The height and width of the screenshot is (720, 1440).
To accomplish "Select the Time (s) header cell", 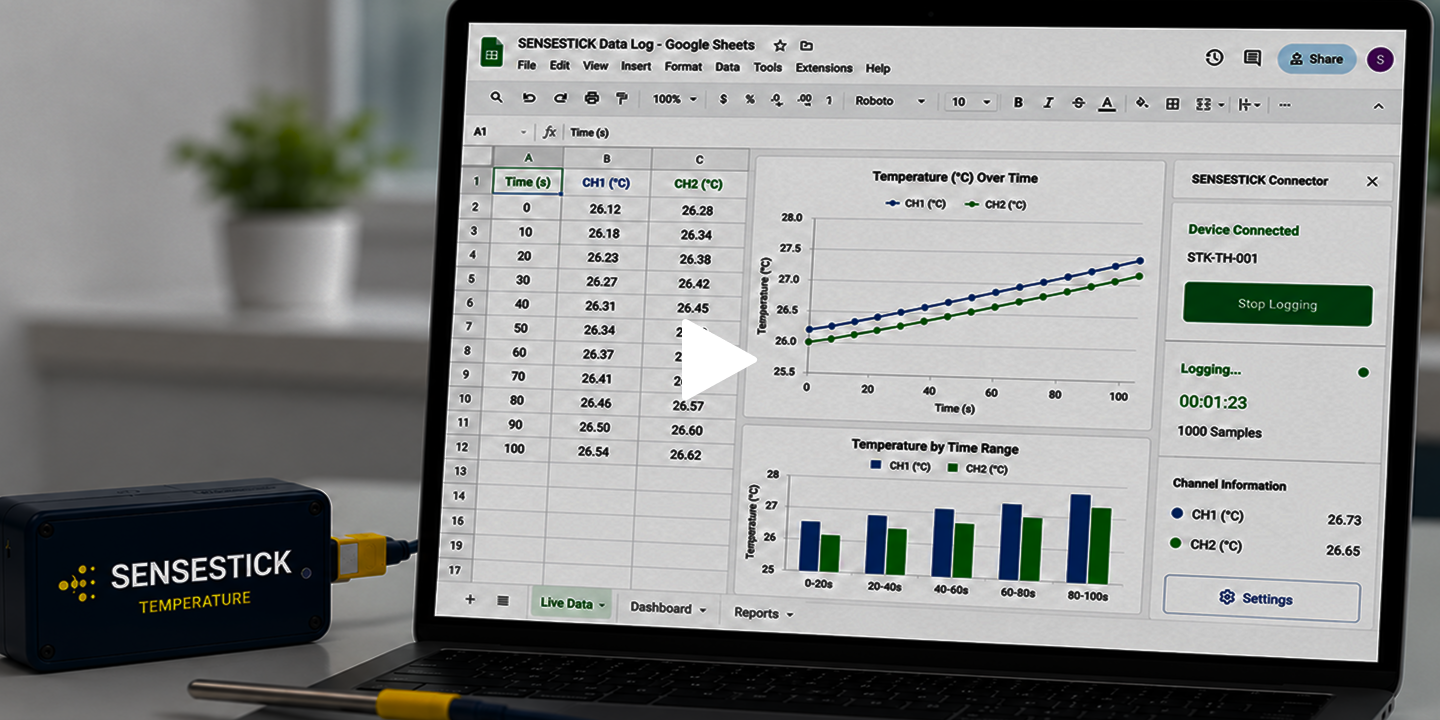I will pos(528,182).
